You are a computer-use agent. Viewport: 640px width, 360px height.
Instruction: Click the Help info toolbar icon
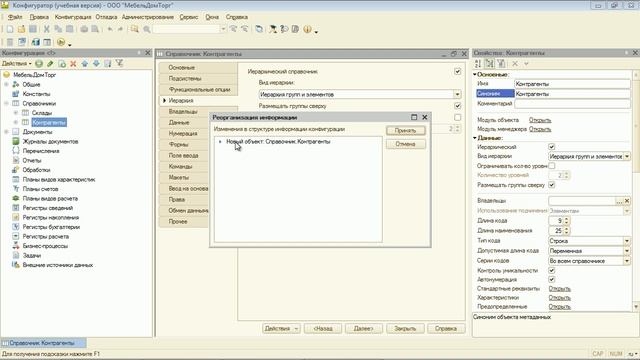coord(307,29)
